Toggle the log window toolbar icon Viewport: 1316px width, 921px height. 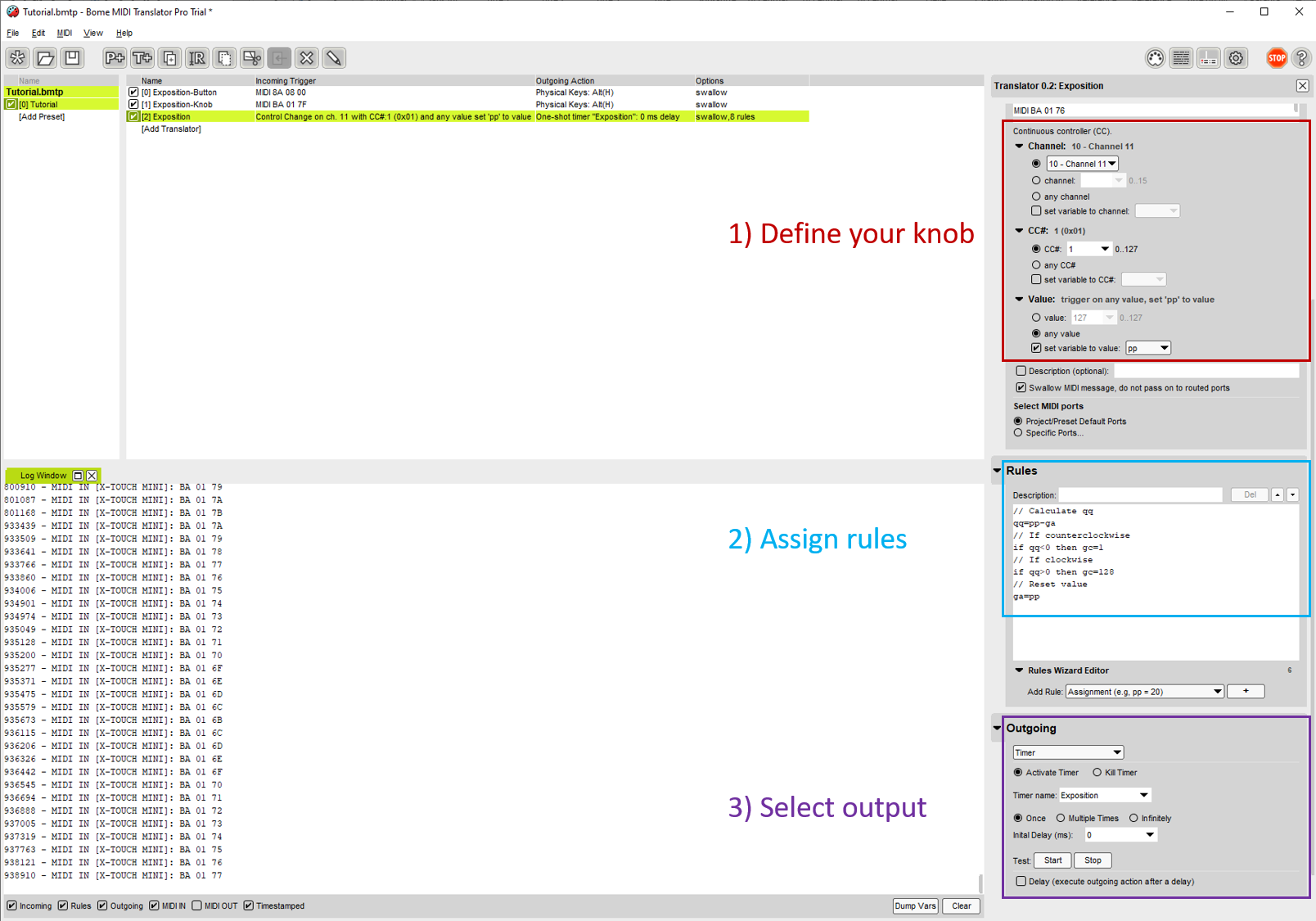pos(1181,58)
